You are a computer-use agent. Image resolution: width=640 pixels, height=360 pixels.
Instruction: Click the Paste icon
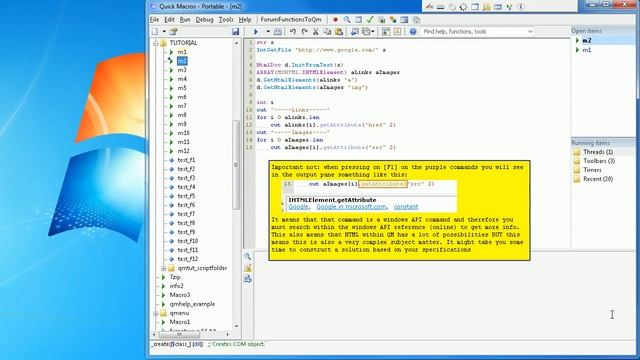(339, 32)
